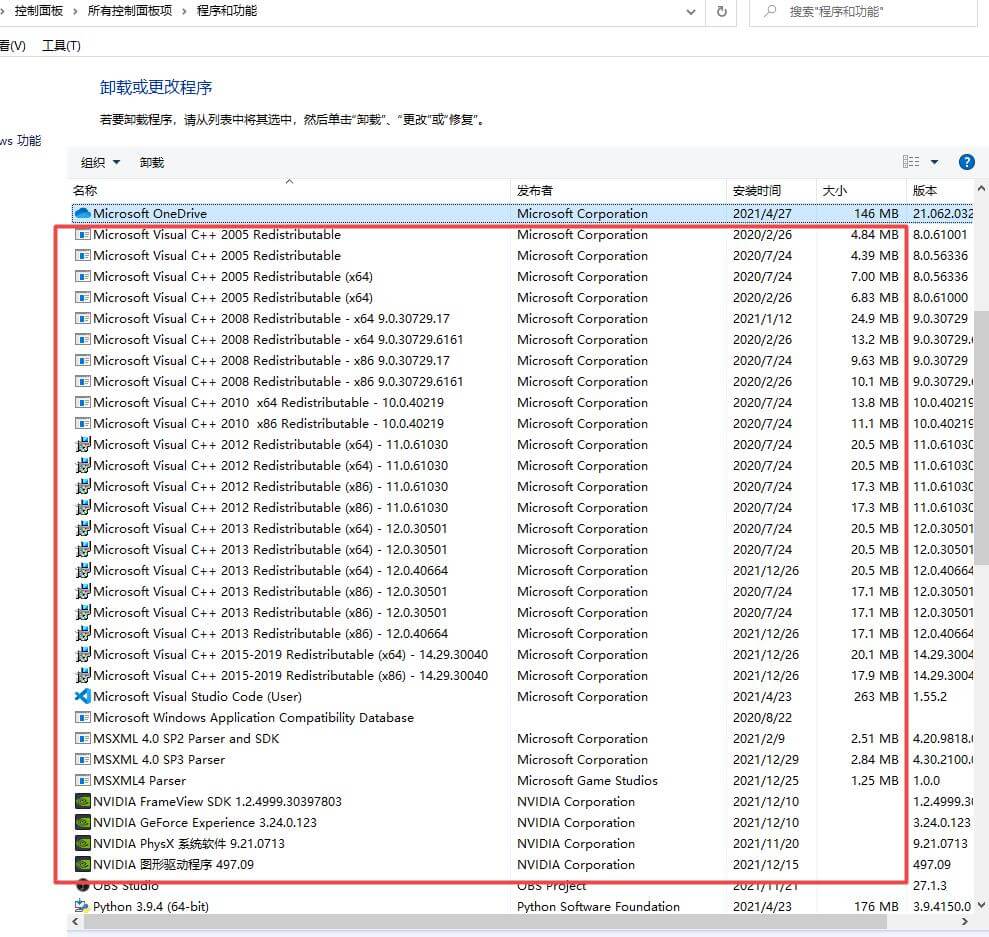This screenshot has width=989, height=937.
Task: Click the NVIDIA 图形驱动程序 icon
Action: tap(83, 864)
